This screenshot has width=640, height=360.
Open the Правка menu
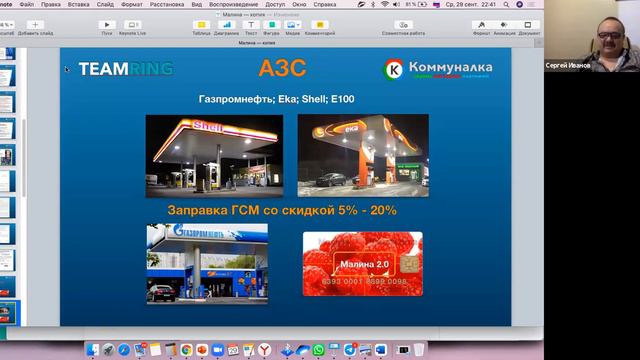(51, 4)
